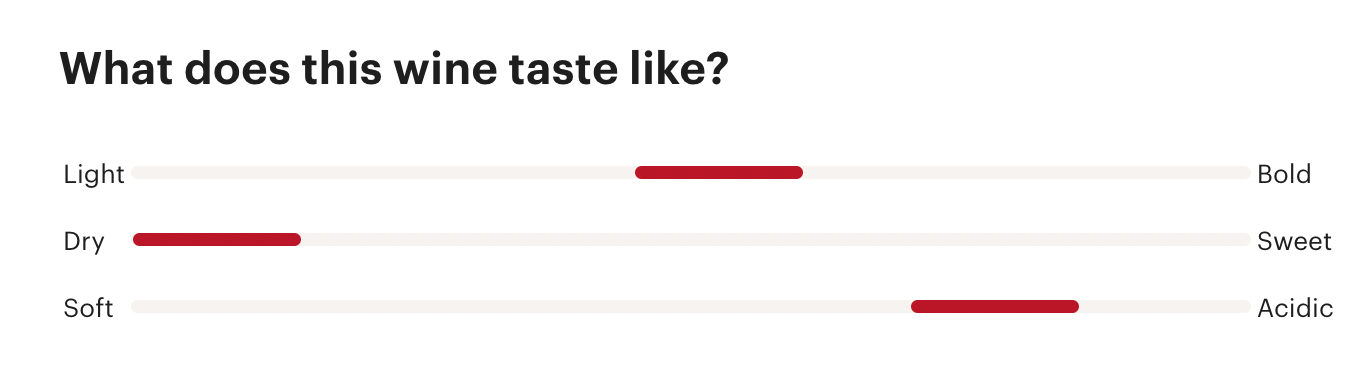Click empty Dry–Sweet track between indicator and Sweet
The height and width of the screenshot is (374, 1360).
776,239
